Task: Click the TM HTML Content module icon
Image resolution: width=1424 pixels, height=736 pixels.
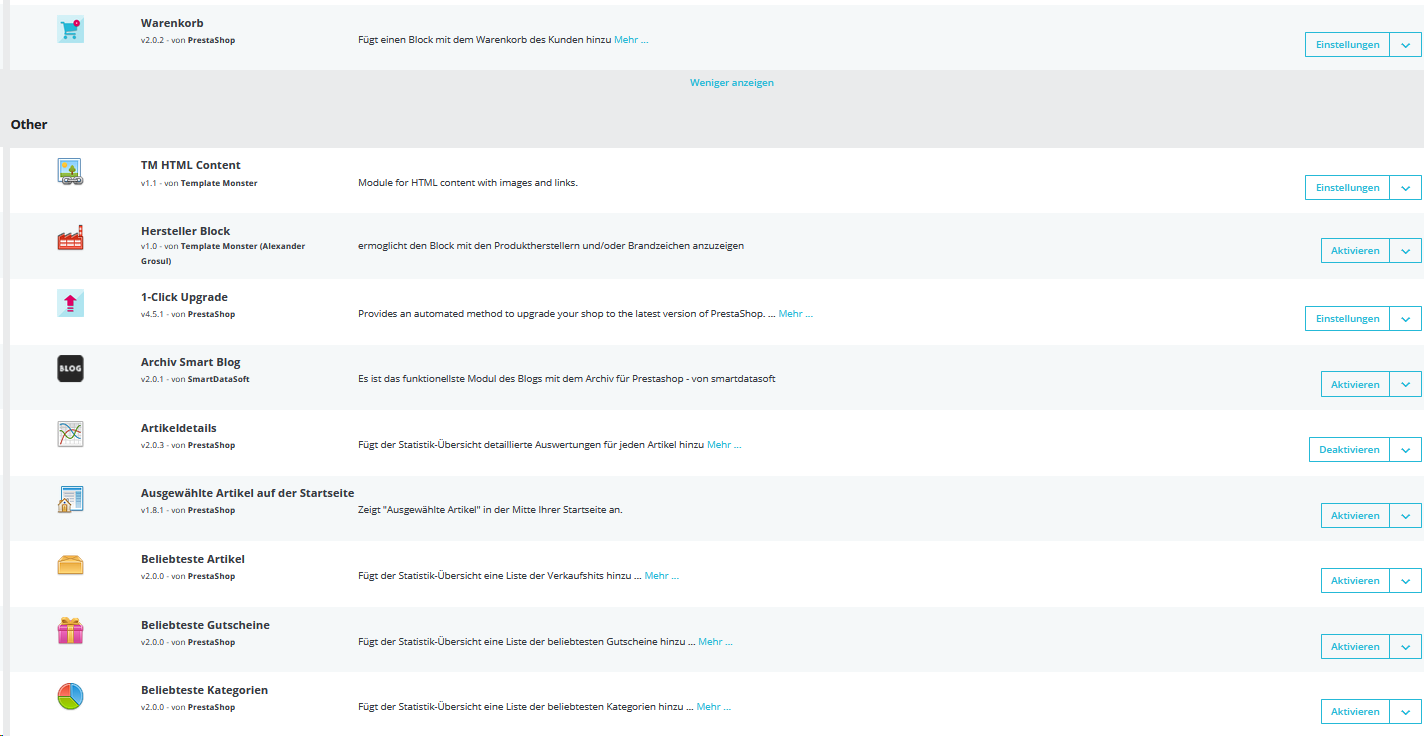Action: (x=70, y=172)
